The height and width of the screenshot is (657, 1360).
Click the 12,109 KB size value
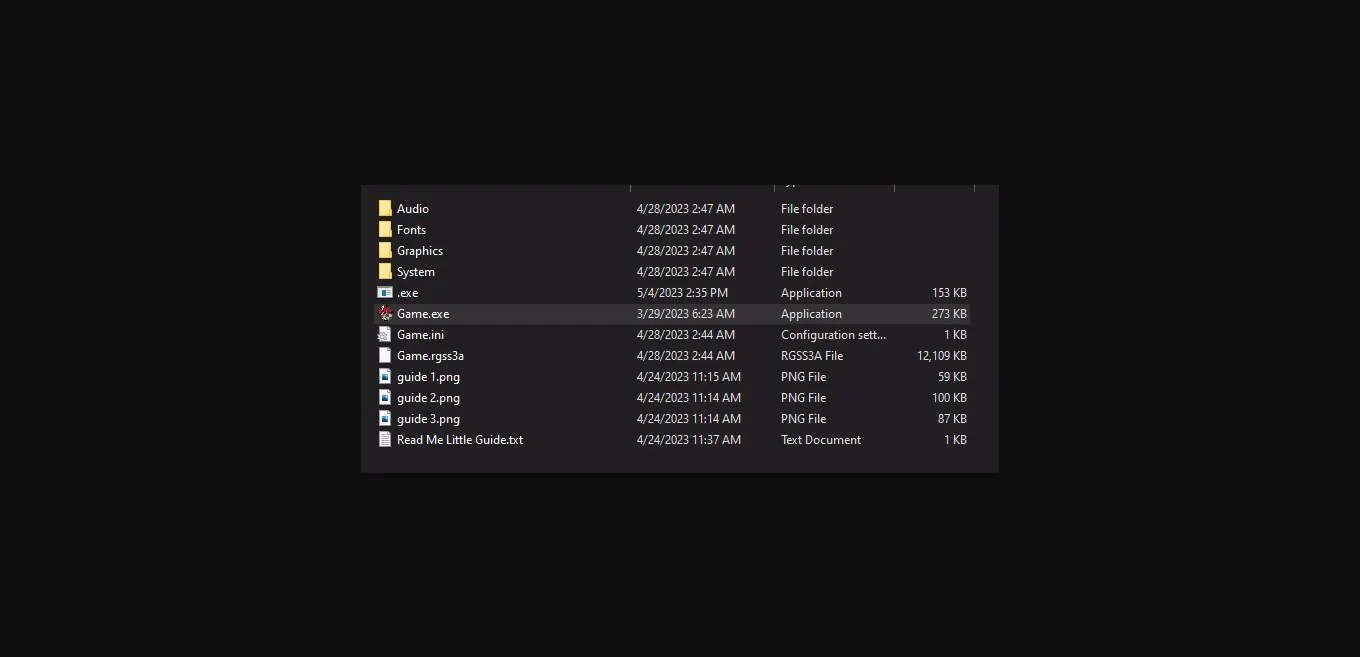(x=941, y=356)
